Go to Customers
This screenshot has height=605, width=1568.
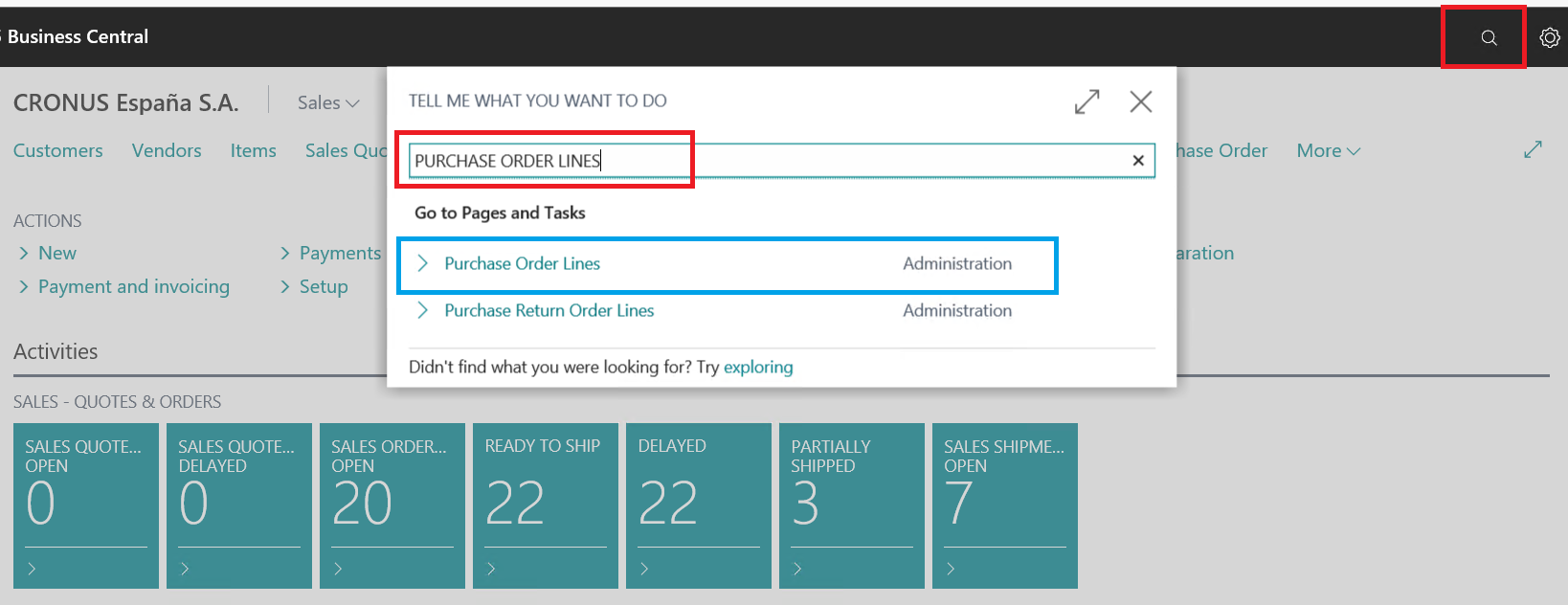coord(58,150)
